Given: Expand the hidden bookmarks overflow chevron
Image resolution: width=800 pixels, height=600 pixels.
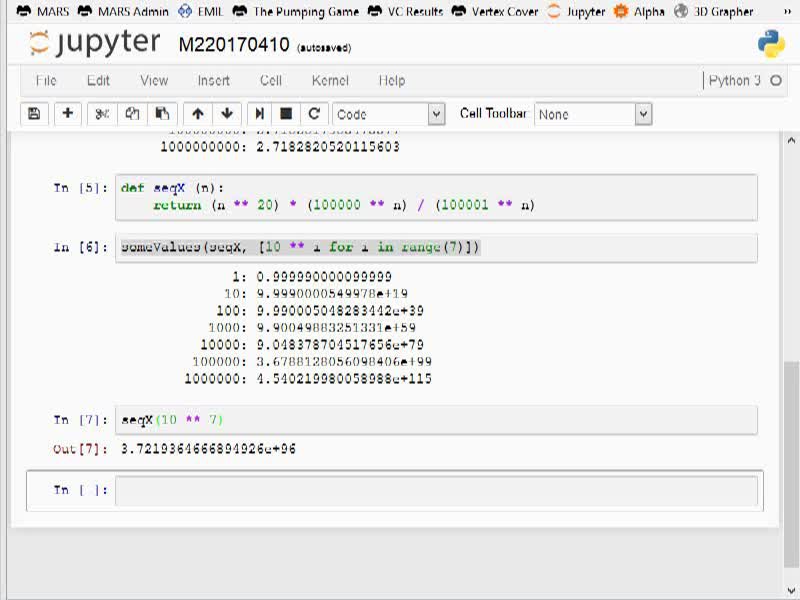Looking at the screenshot, I should pyautogui.click(x=788, y=11).
